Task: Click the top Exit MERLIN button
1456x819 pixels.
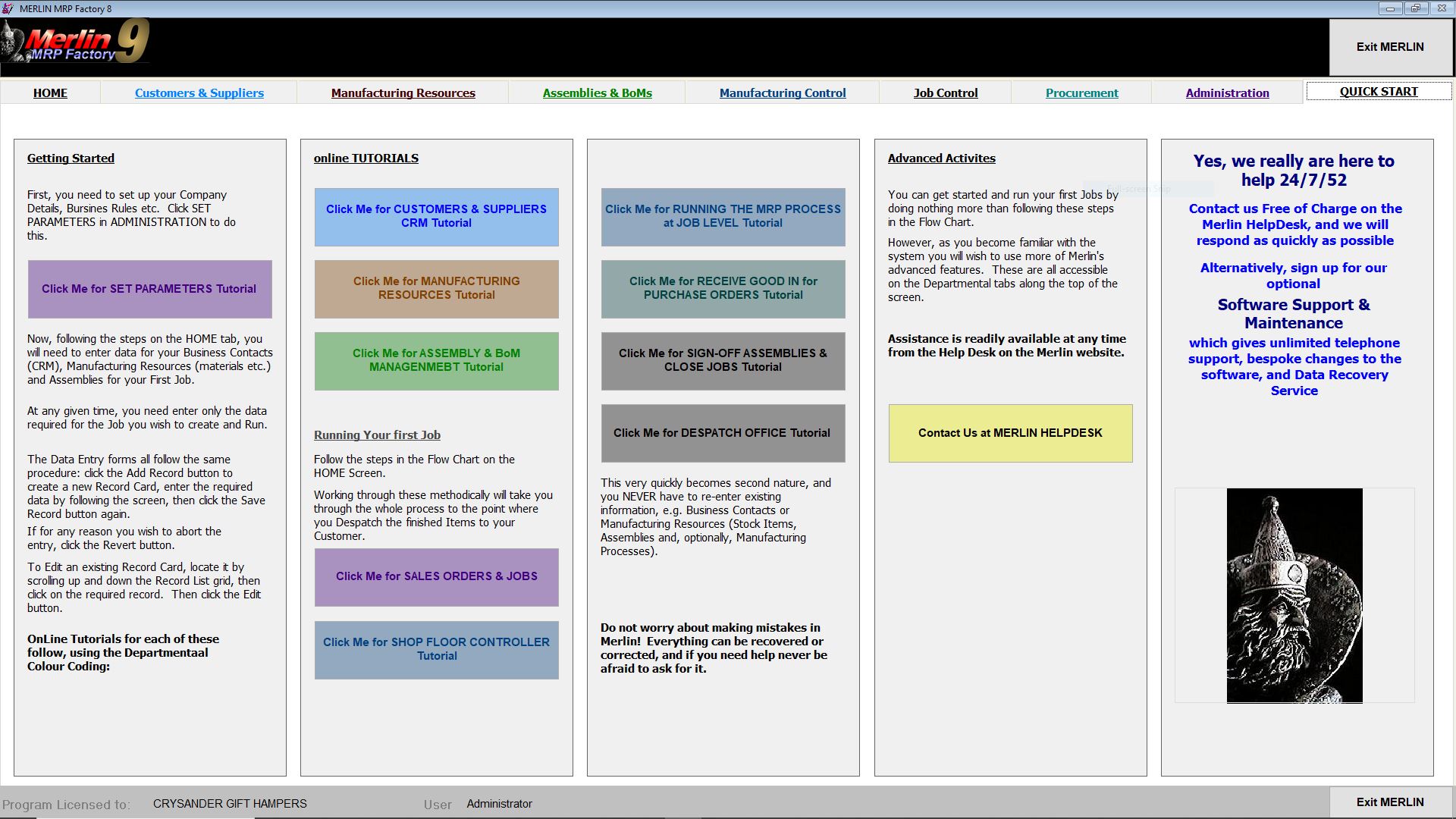Action: pos(1389,47)
